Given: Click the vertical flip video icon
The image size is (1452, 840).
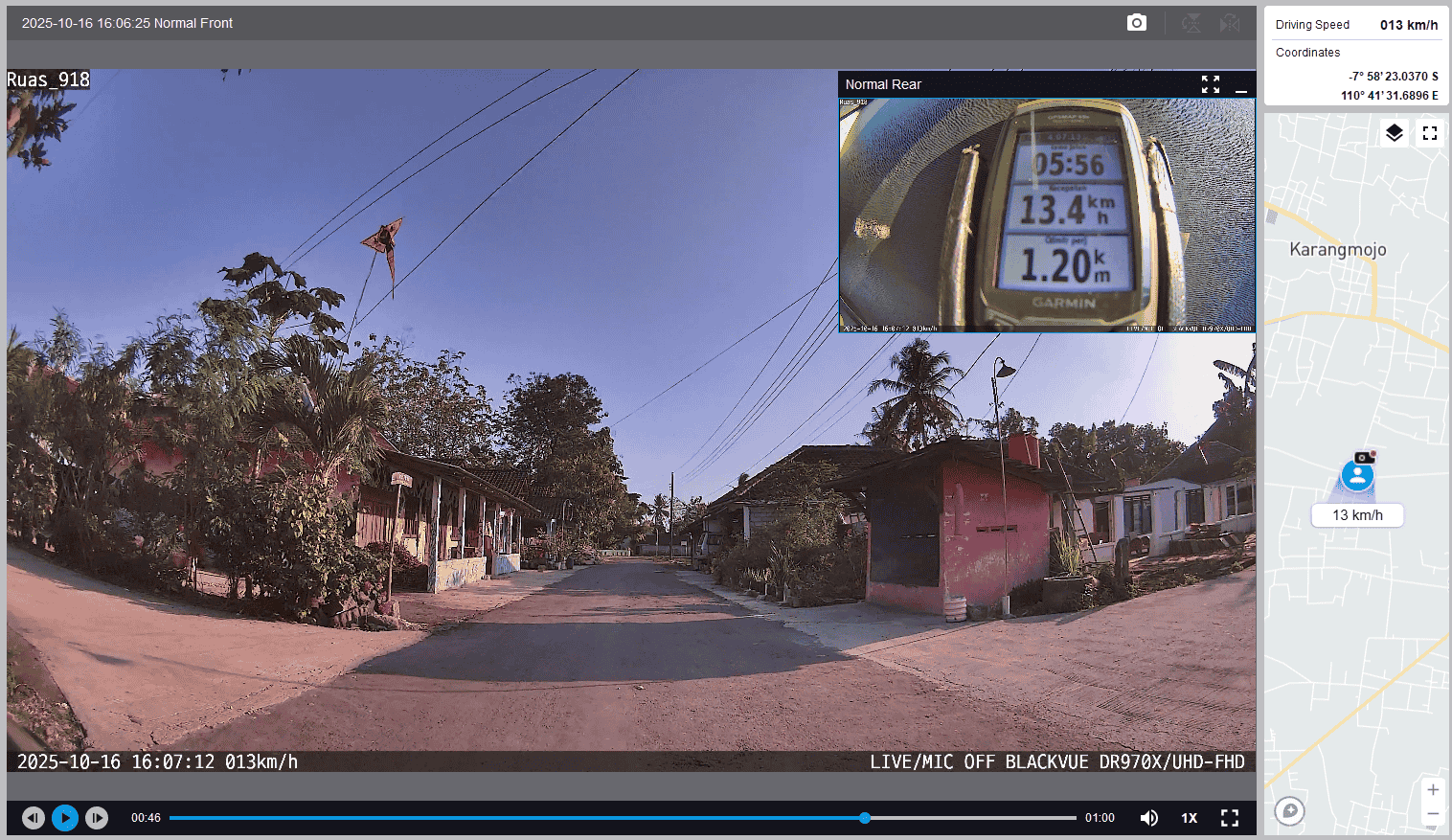Looking at the screenshot, I should (1191, 23).
